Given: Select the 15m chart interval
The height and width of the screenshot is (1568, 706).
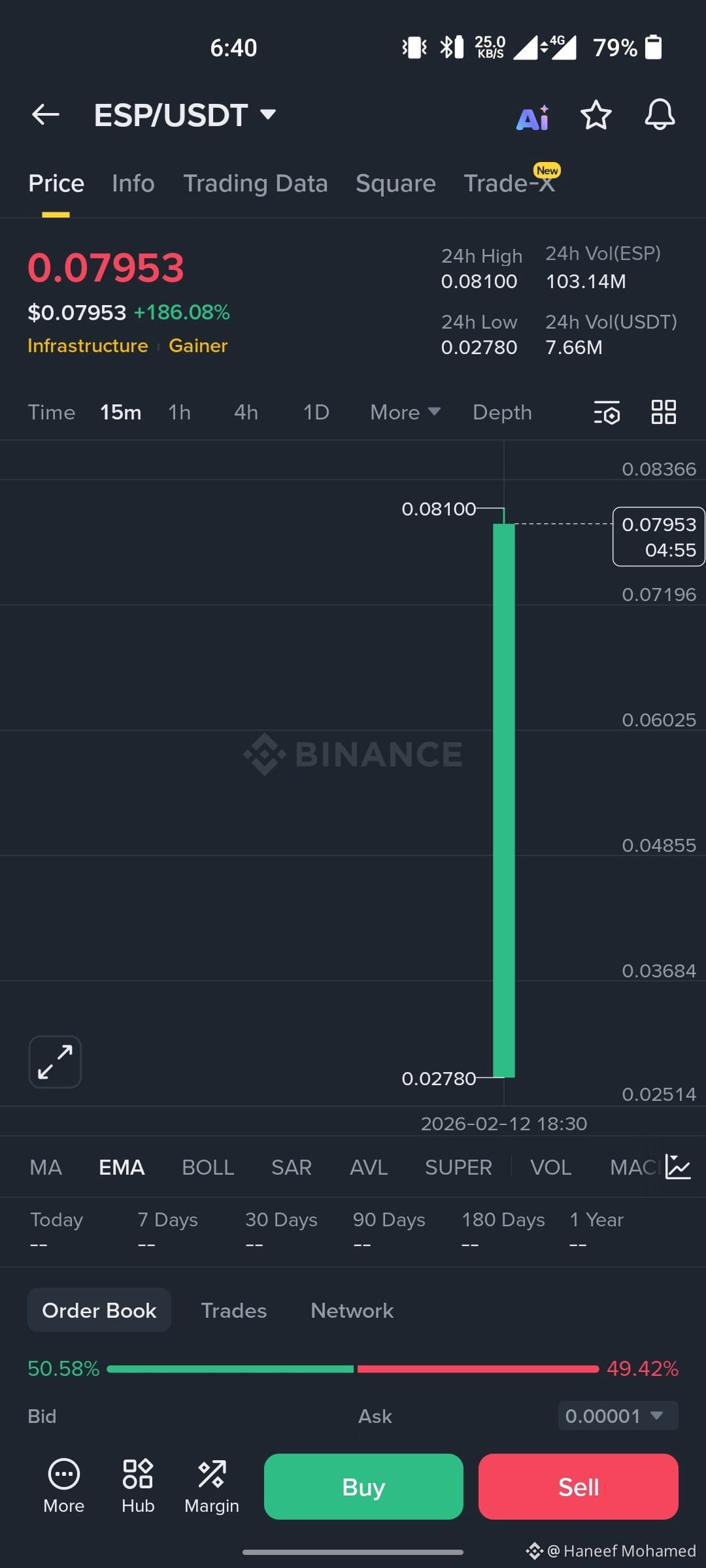Looking at the screenshot, I should tap(121, 412).
